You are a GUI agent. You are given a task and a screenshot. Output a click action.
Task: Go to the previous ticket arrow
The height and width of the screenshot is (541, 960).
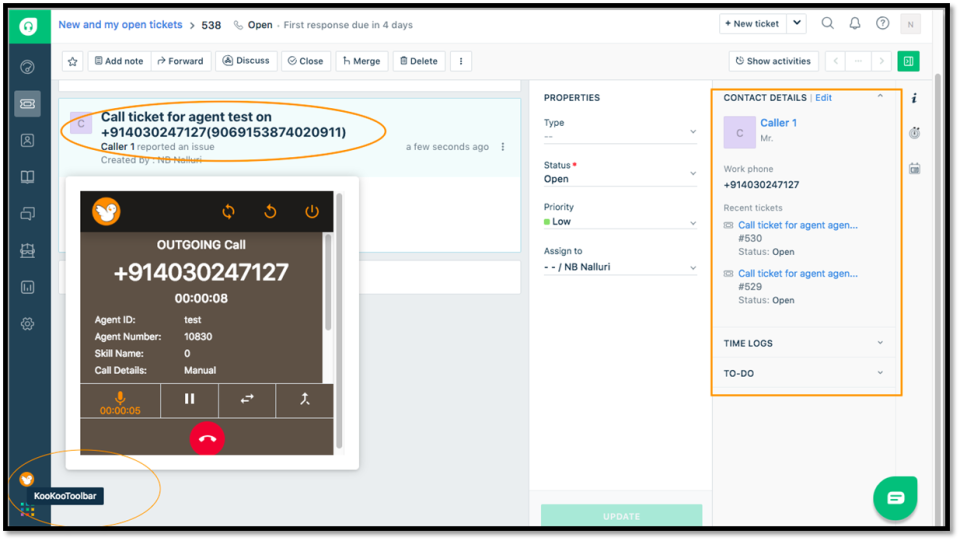836,61
